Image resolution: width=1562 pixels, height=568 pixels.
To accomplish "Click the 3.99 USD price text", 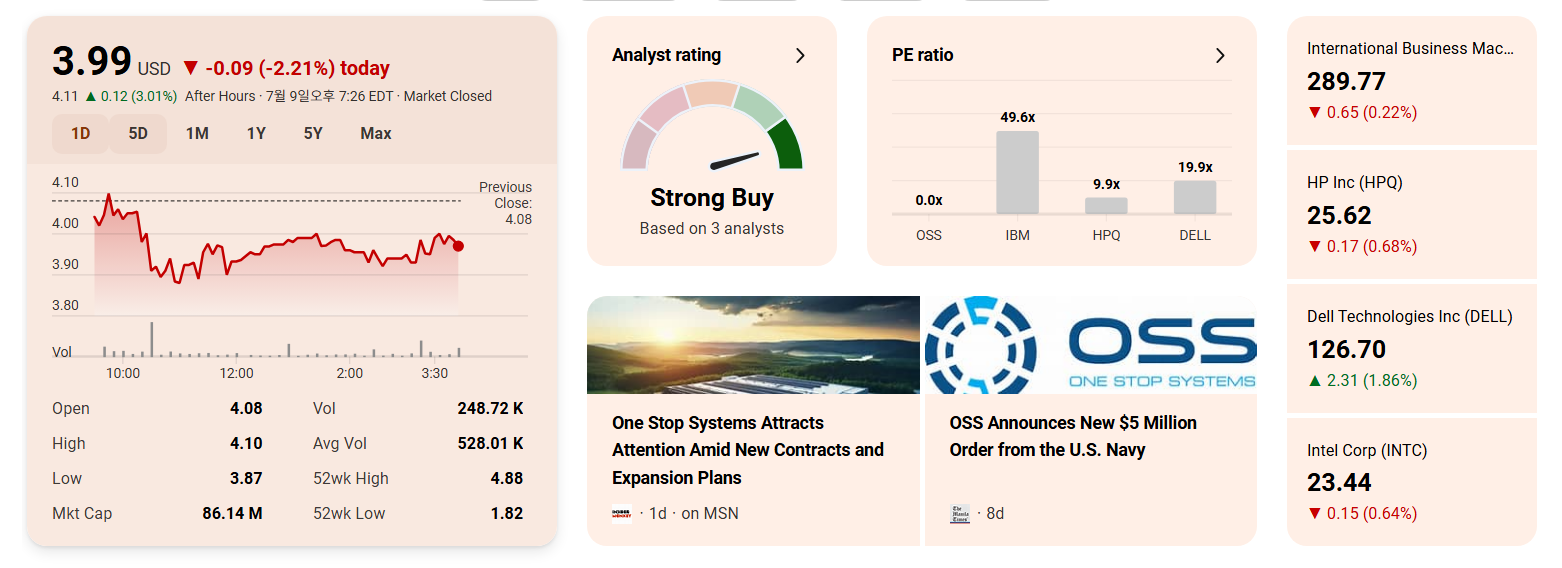I will (x=111, y=63).
